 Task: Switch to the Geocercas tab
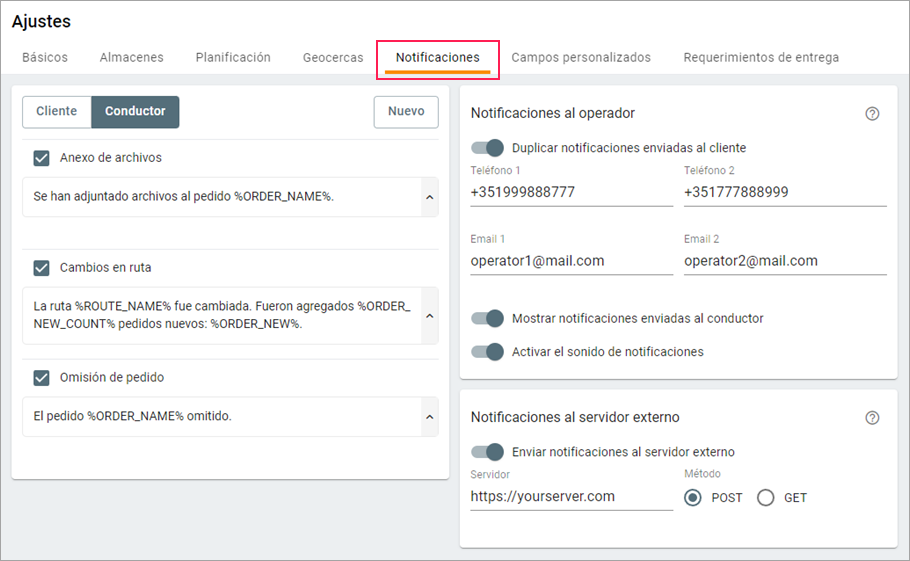(333, 57)
